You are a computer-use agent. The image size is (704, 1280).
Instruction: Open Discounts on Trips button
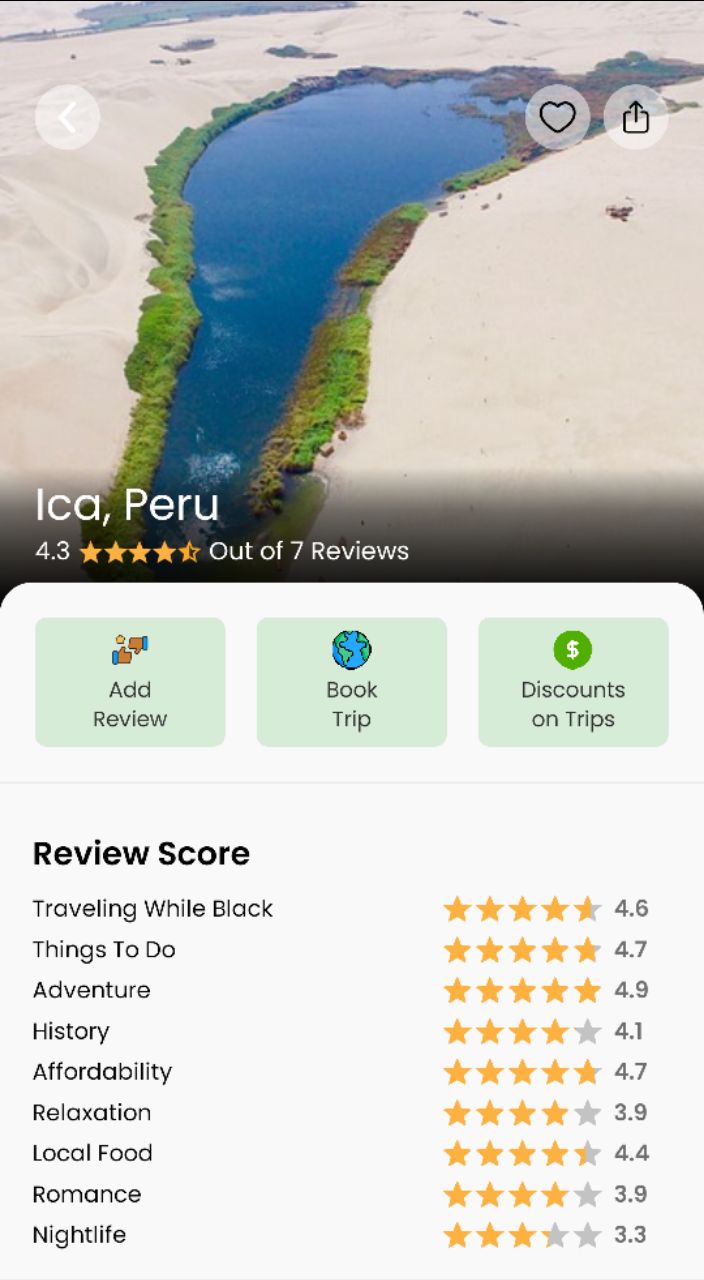[x=573, y=682]
